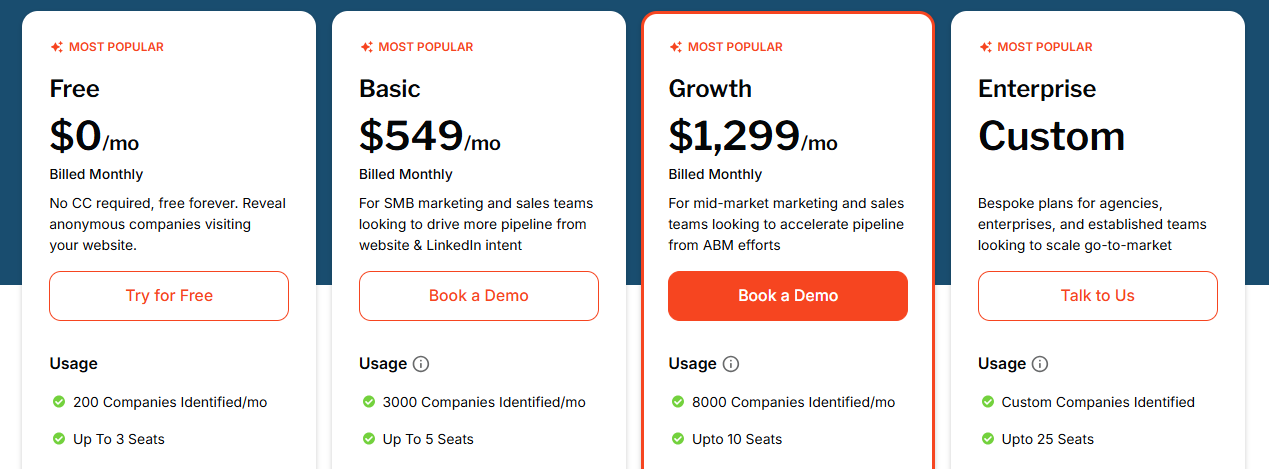Click green check next to Custom Companies Identified
This screenshot has width=1269, height=469.
[x=988, y=402]
